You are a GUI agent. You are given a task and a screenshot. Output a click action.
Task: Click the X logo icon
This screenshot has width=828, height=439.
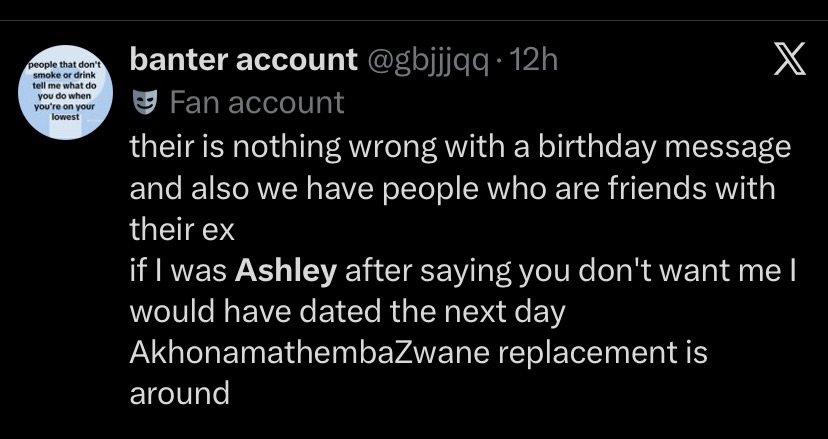[x=789, y=61]
